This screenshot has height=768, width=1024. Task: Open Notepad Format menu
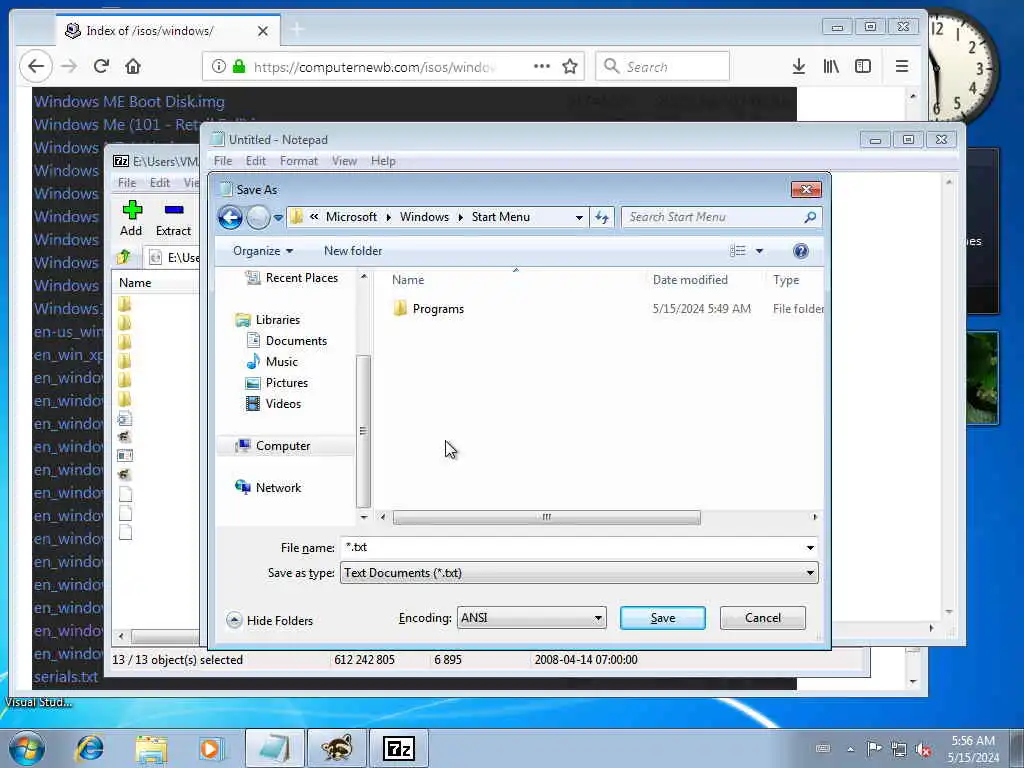pos(298,161)
